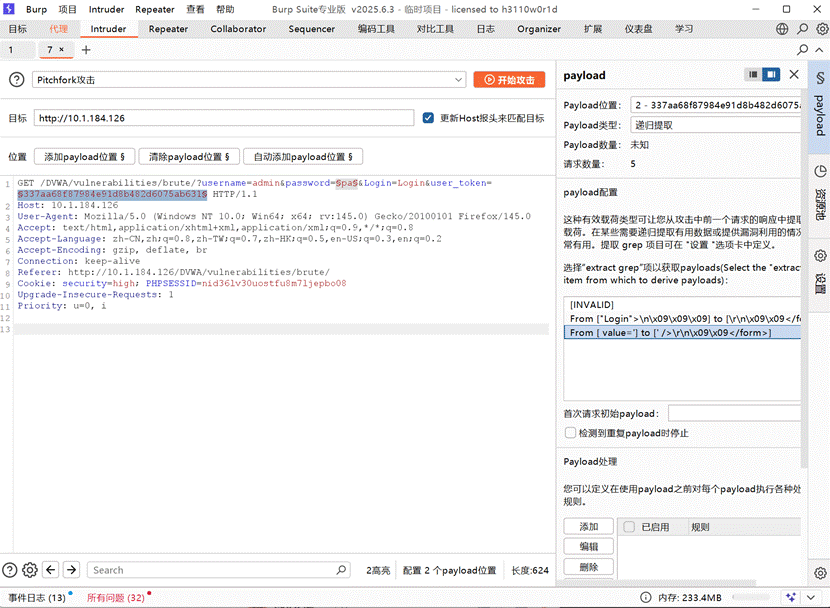Switch to the 扩展 tab
Viewport: 830px width, 608px height.
pyautogui.click(x=593, y=29)
